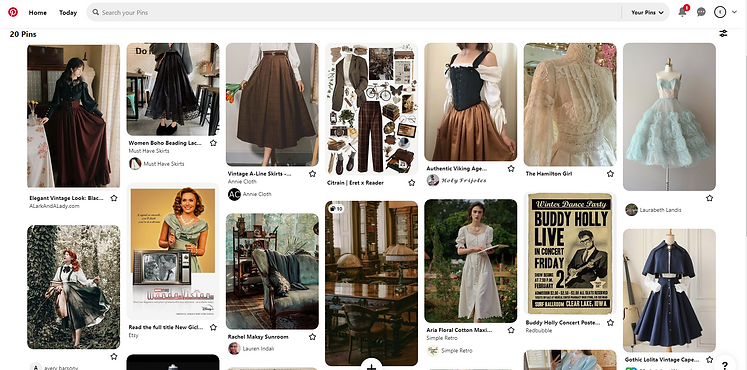This screenshot has height=370, width=747.
Task: Star the Laurabeth Landis blue tulle dress pin
Action: point(709,198)
